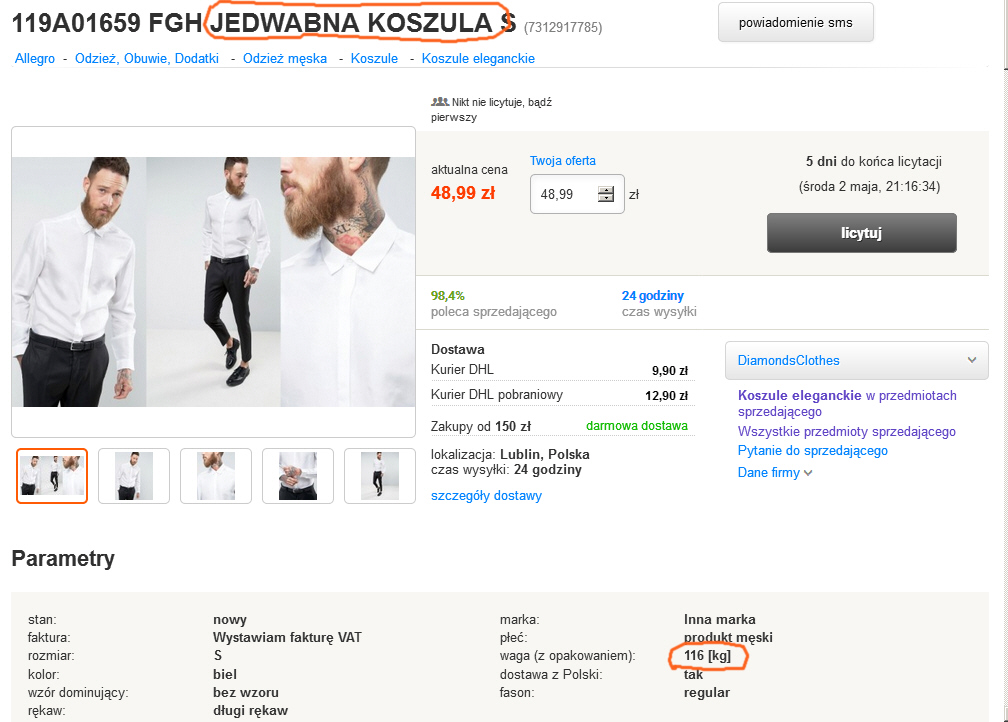The height and width of the screenshot is (722, 1008).
Task: Go to Odzież, Obuwie, Dodatki category
Action: (x=146, y=59)
